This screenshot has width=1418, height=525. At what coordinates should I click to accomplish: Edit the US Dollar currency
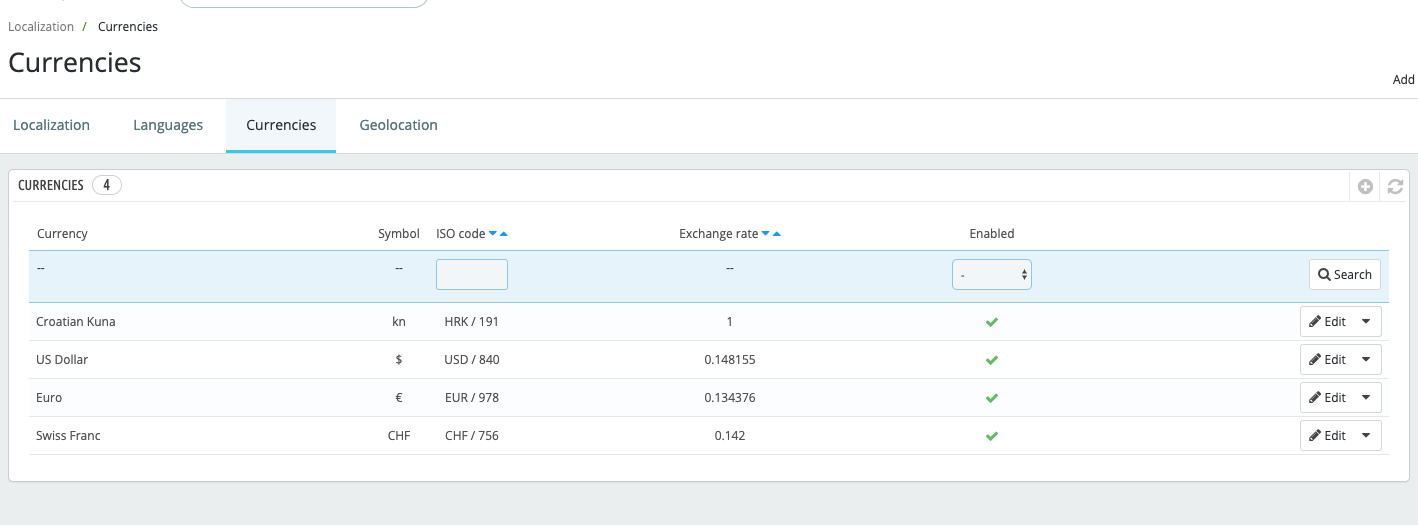point(1327,360)
